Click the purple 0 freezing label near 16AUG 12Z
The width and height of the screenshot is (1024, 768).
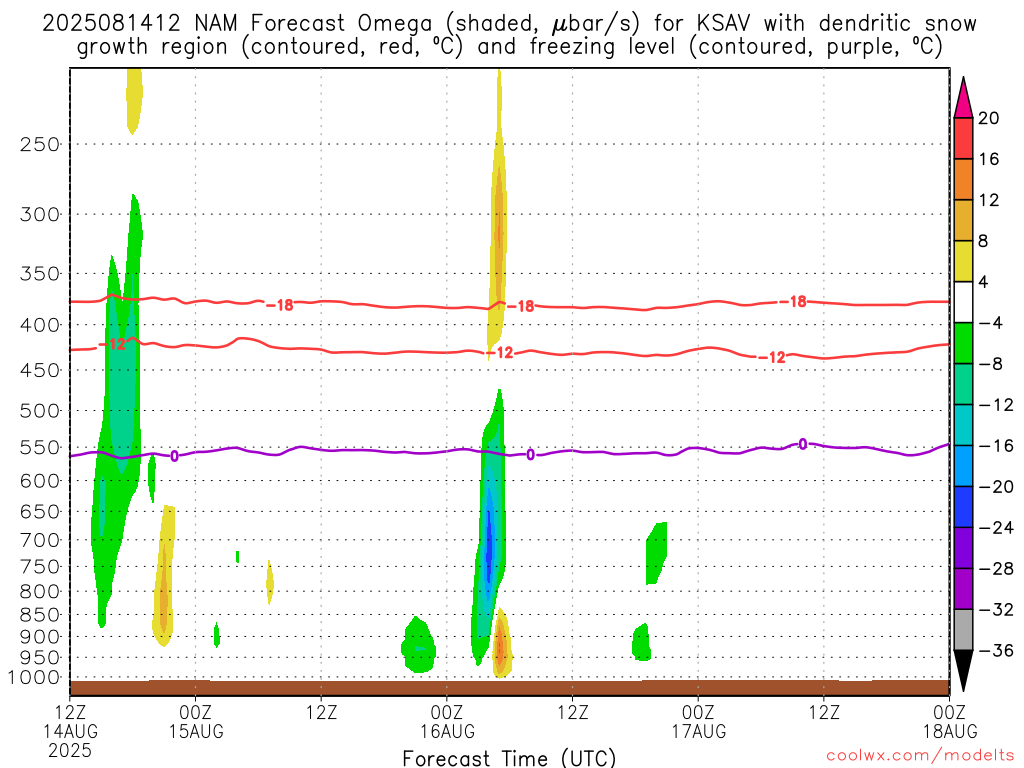pos(530,455)
